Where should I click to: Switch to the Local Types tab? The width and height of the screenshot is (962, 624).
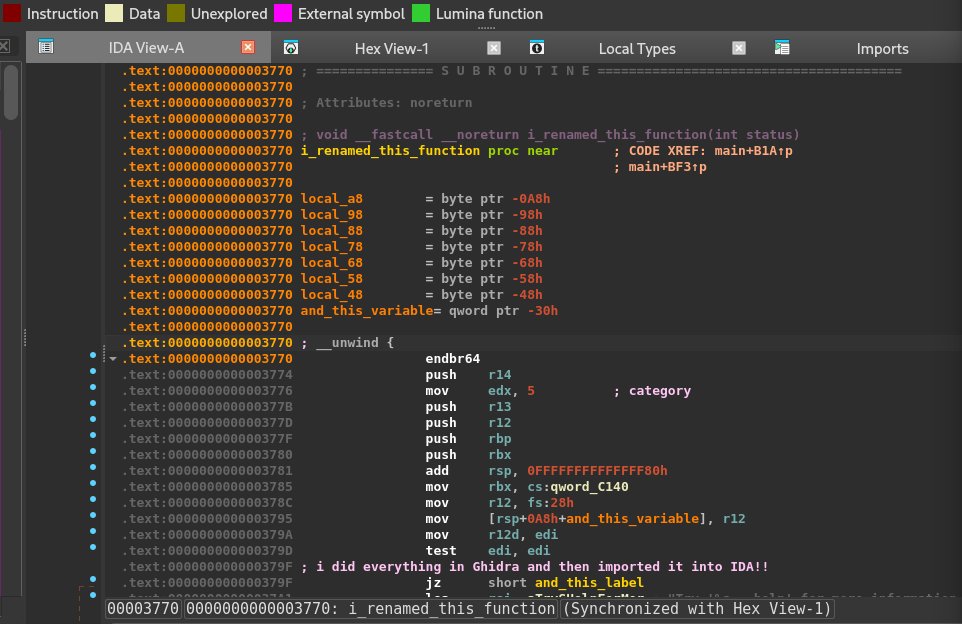(637, 47)
